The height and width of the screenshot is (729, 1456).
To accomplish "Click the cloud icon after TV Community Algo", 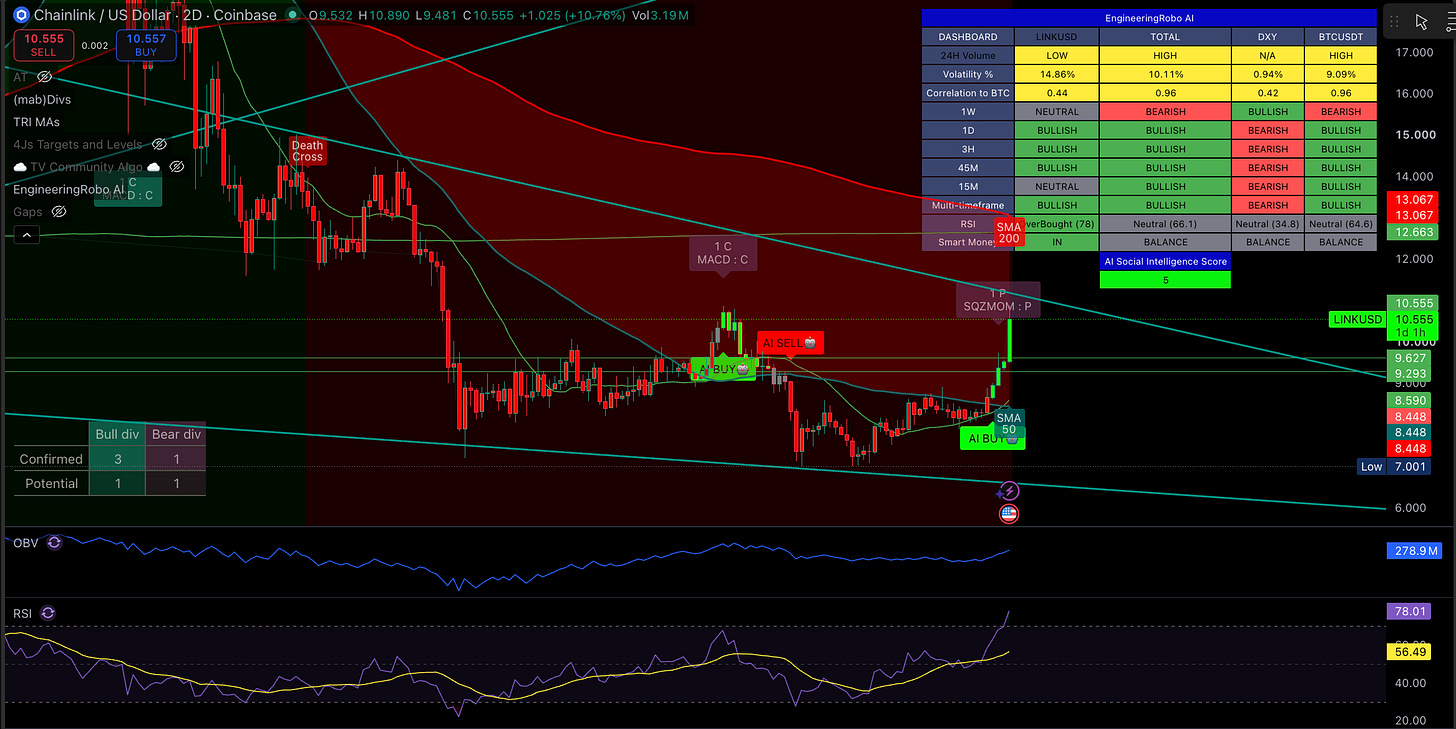I will [155, 167].
